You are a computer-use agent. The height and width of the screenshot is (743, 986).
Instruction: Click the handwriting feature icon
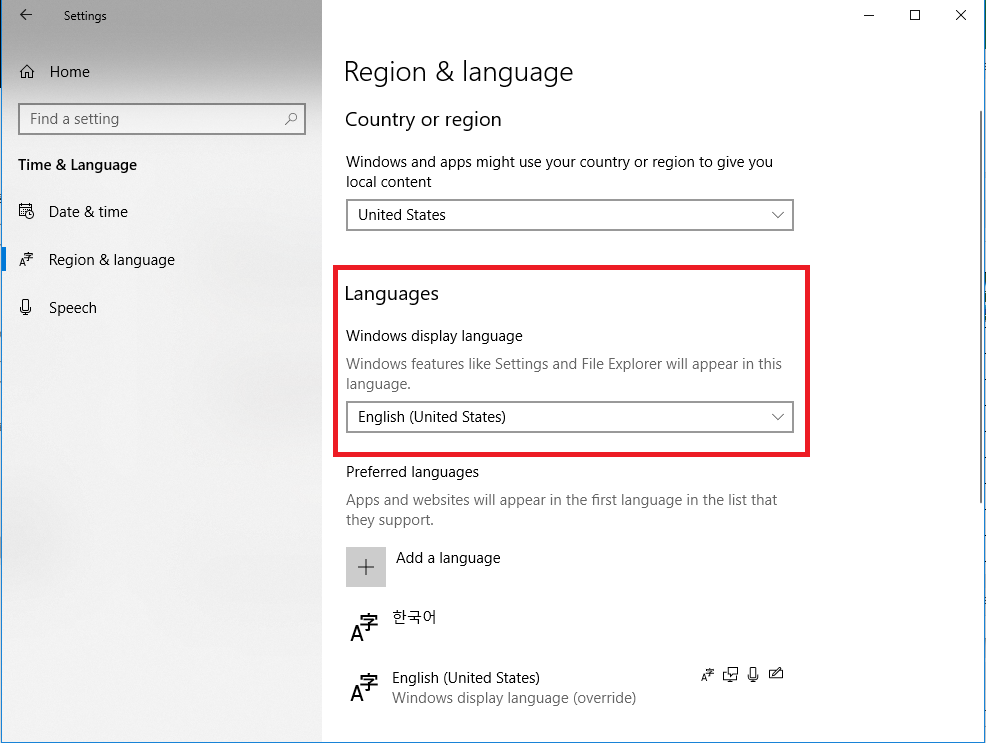[776, 674]
